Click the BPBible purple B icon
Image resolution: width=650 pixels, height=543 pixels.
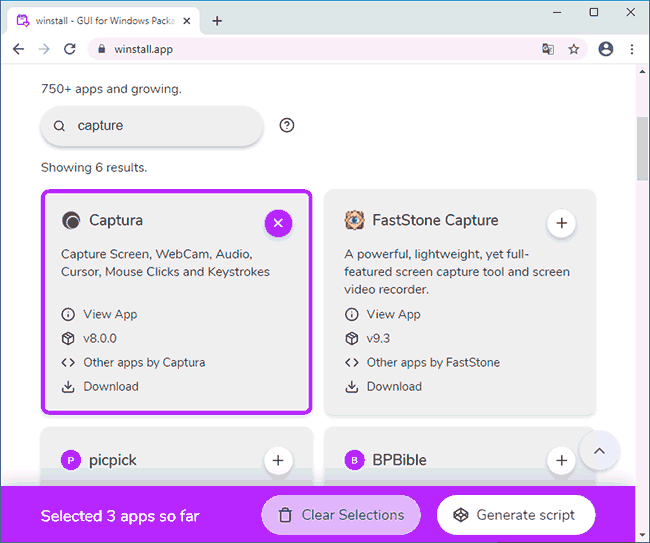354,460
